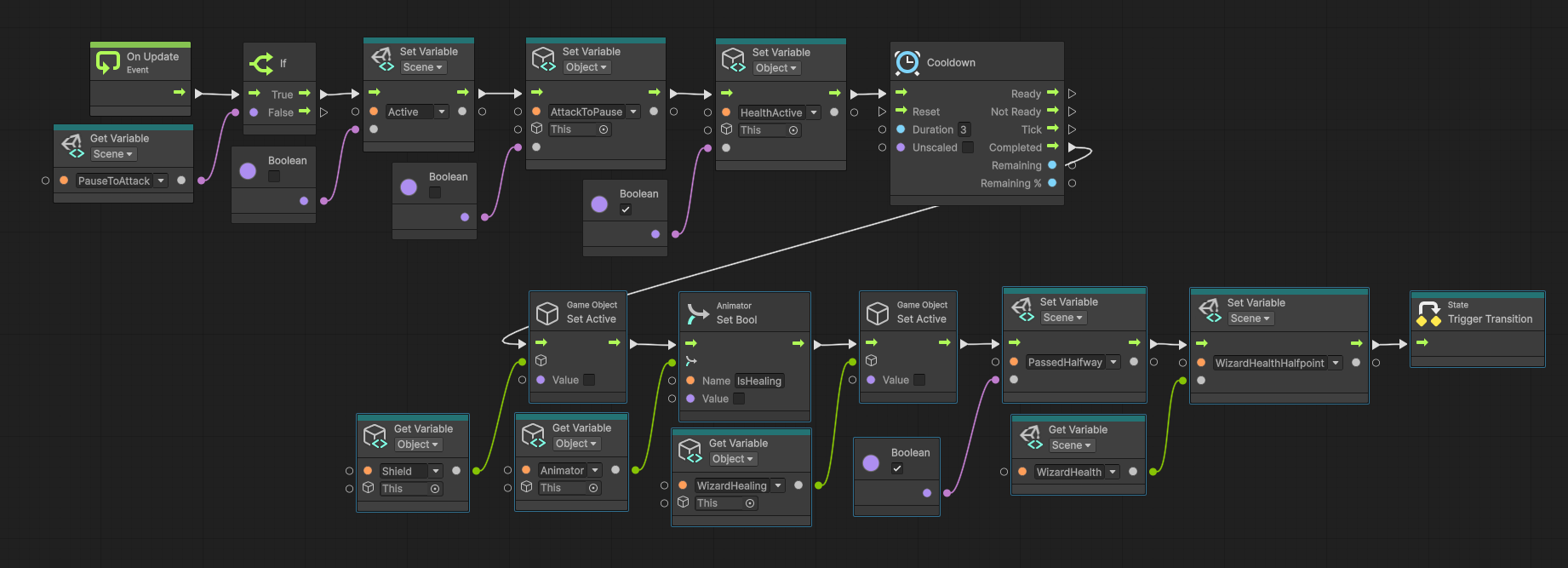1568x568 pixels.
Task: Click the Duration value field on Cooldown
Action: click(964, 129)
